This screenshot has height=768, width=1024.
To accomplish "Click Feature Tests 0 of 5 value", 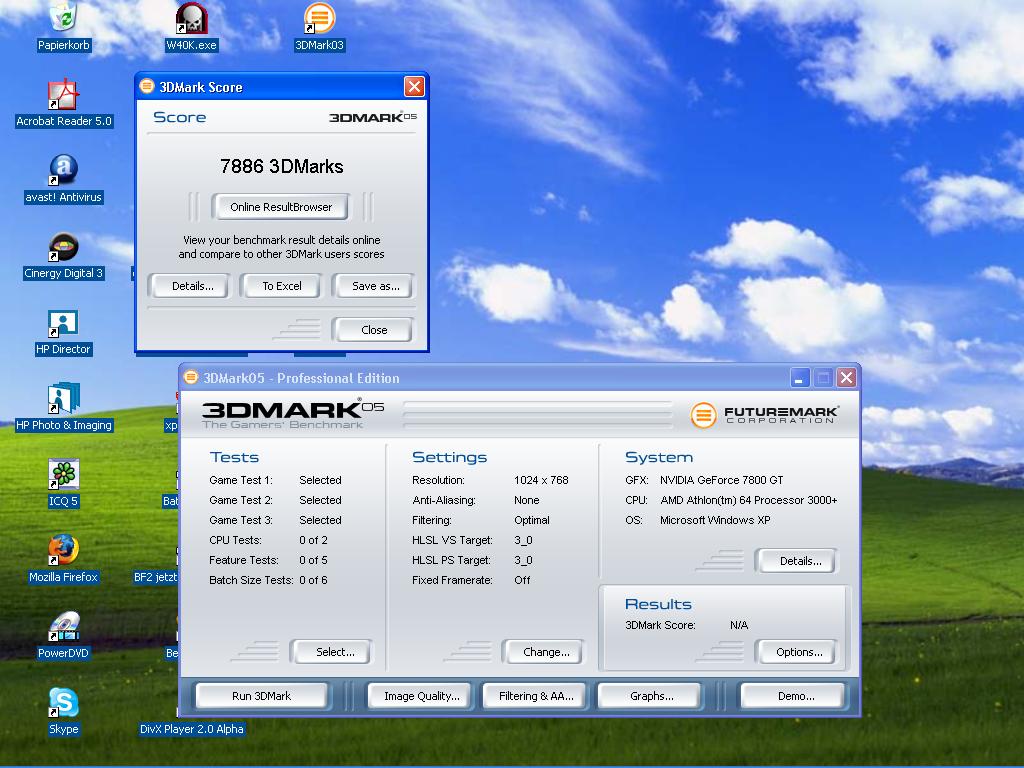I will click(x=313, y=560).
